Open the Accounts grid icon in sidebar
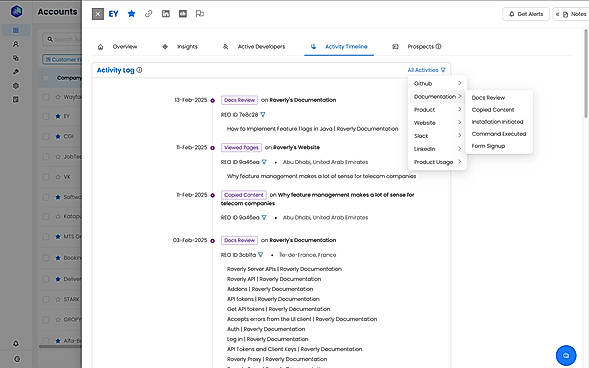The width and height of the screenshot is (589, 368). [x=15, y=30]
